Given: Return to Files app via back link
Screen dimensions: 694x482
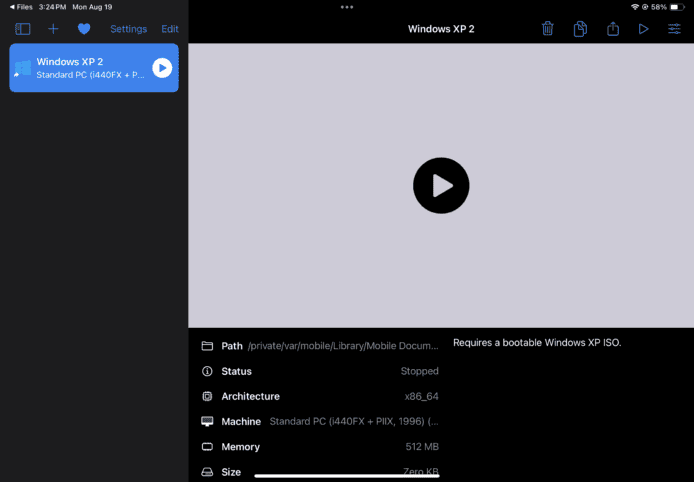Looking at the screenshot, I should click(x=21, y=7).
